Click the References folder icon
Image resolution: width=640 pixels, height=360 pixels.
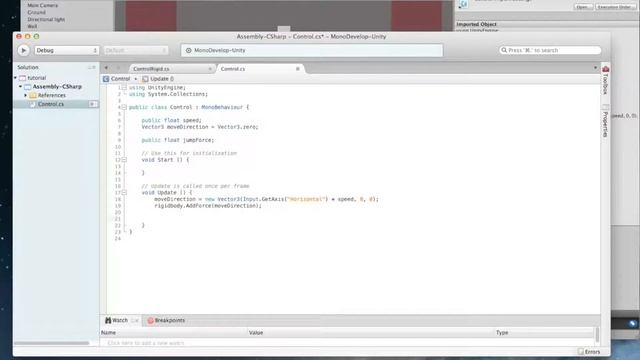[33, 95]
